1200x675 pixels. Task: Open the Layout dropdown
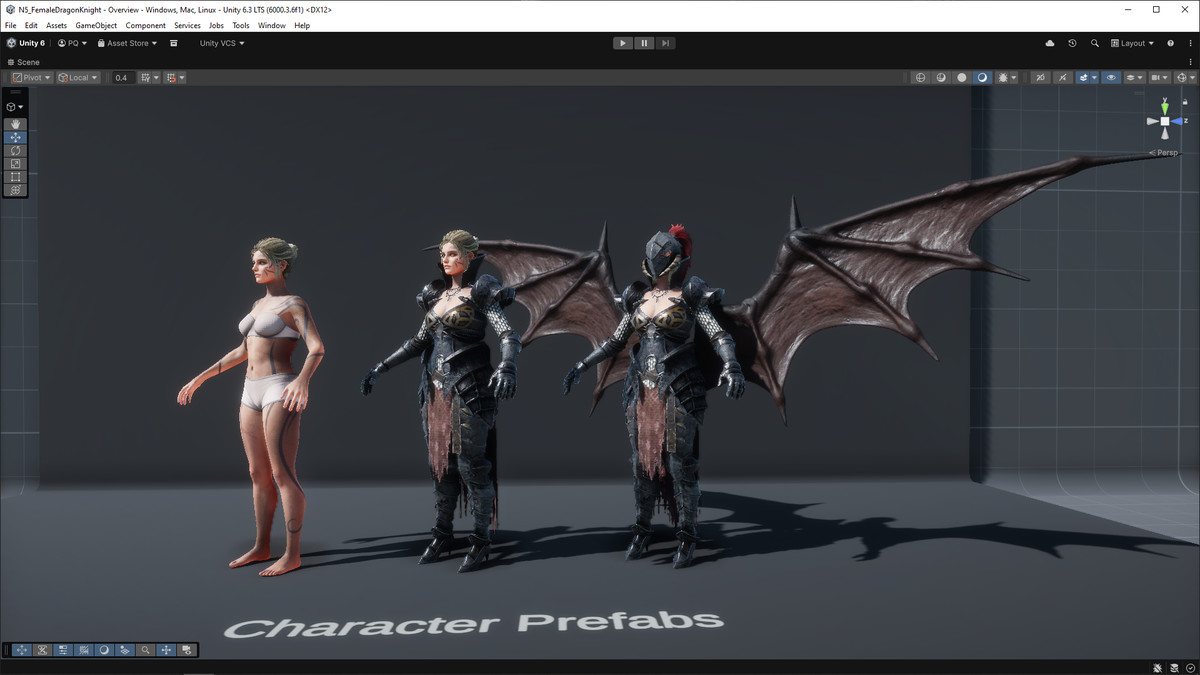click(x=1132, y=43)
